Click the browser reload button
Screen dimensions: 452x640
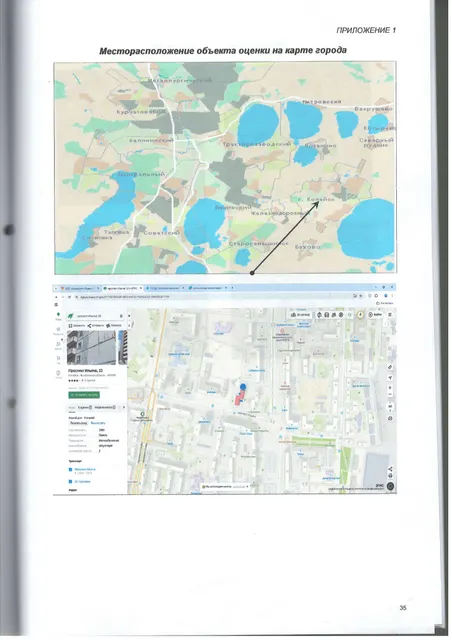pos(69,297)
